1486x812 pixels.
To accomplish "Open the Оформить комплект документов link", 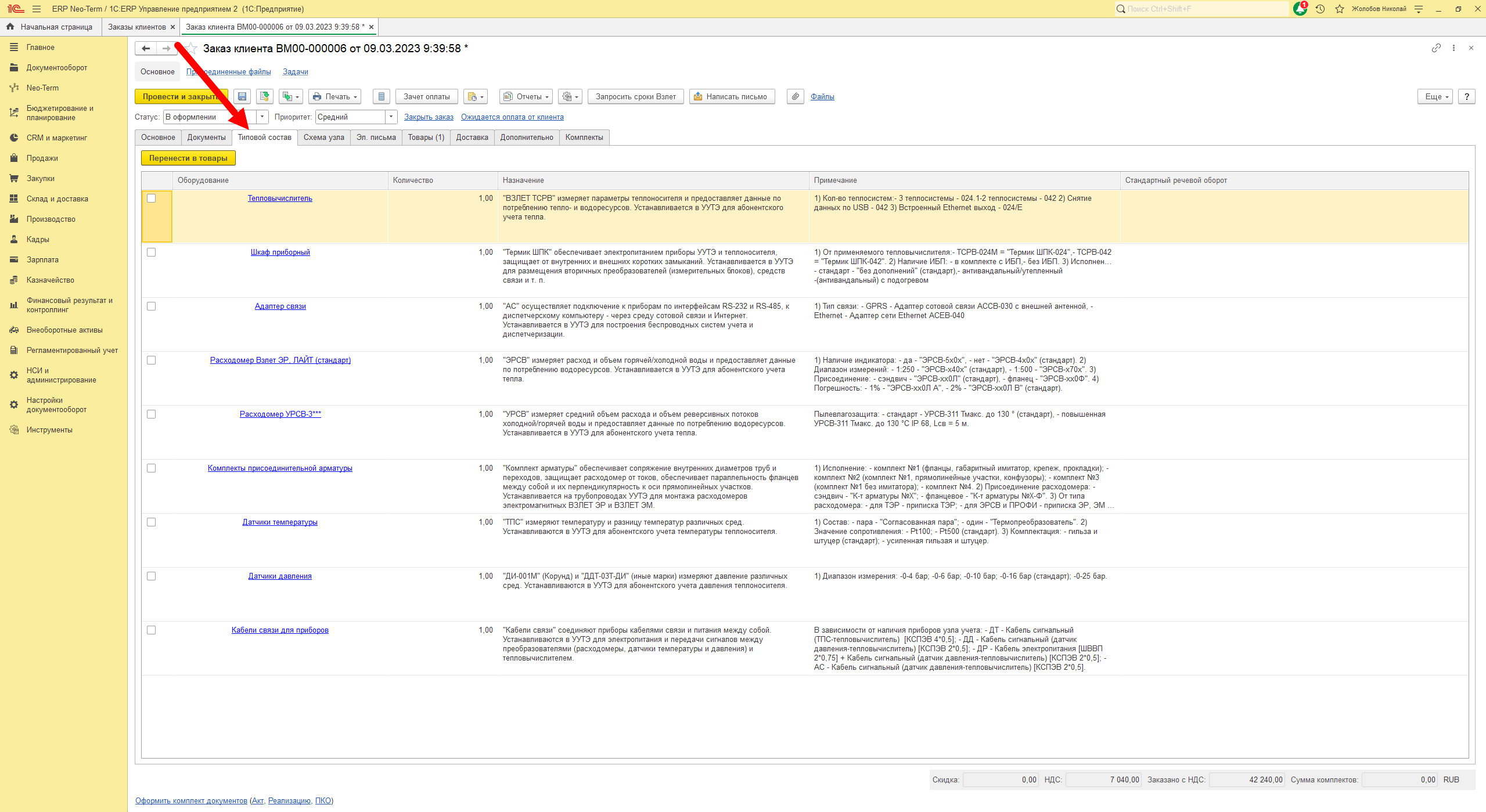I will pos(191,801).
